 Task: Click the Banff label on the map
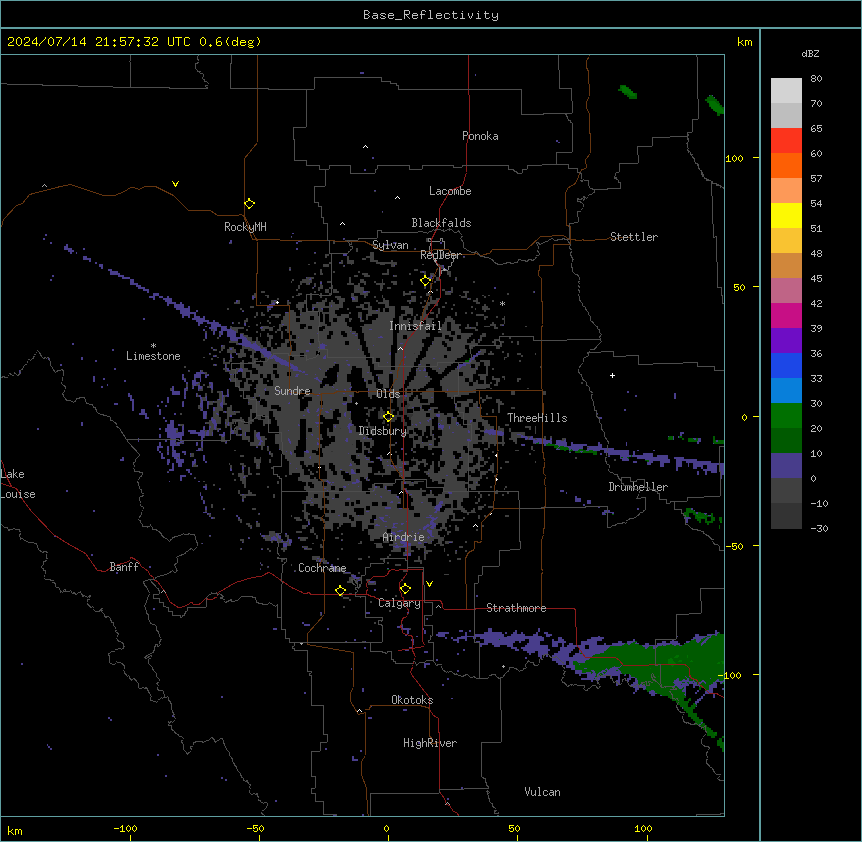tap(124, 567)
